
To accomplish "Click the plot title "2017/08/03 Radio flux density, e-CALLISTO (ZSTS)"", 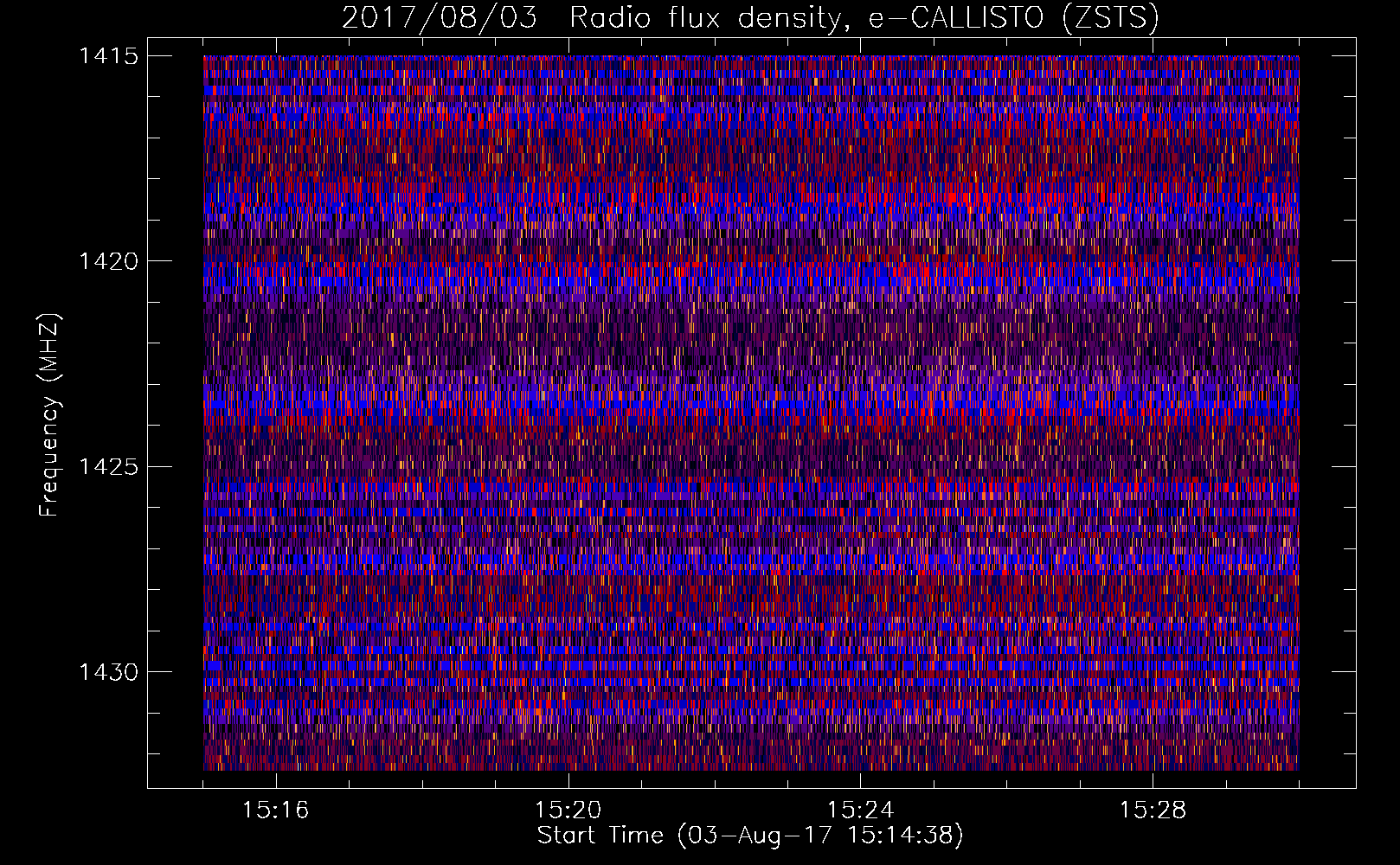I will (x=750, y=17).
